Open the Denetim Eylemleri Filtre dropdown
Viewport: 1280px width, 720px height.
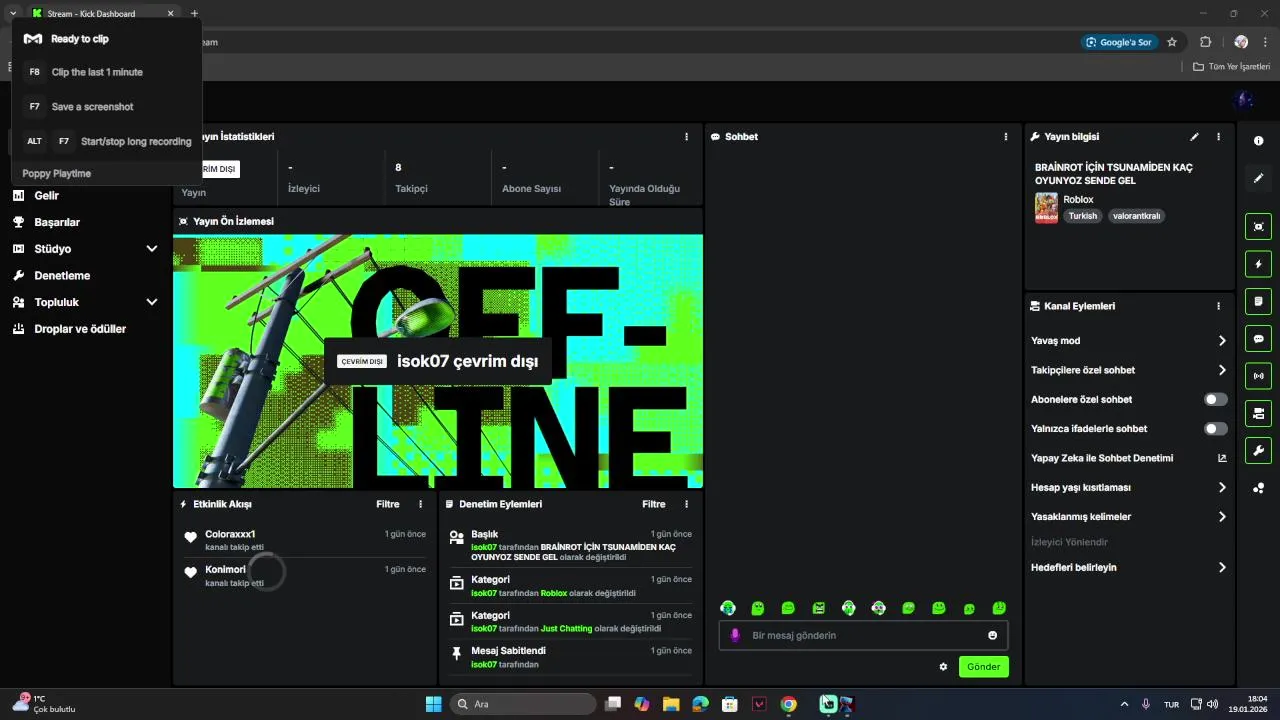pos(654,504)
